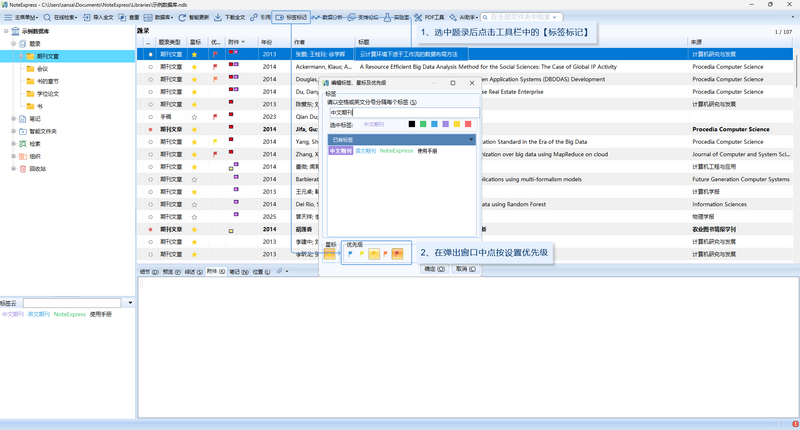Viewport: 800px width, 430px height.
Task: Set priority to the blue flag
Action: tap(350, 254)
